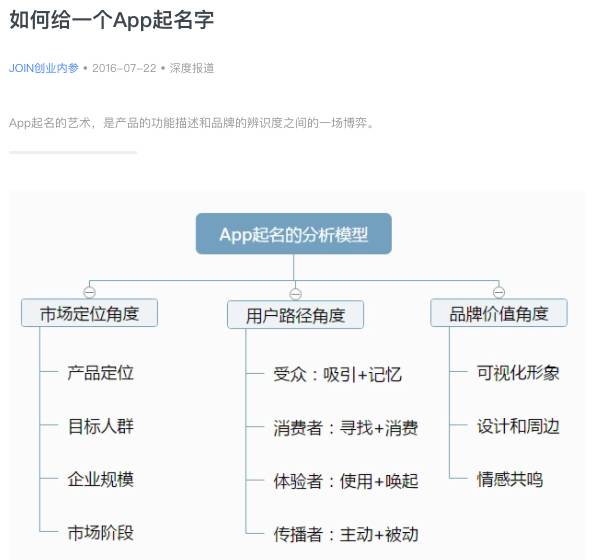This screenshot has width=599, height=560.
Task: Collapse the 用户路径角度 branch toggle
Action: (x=295, y=294)
